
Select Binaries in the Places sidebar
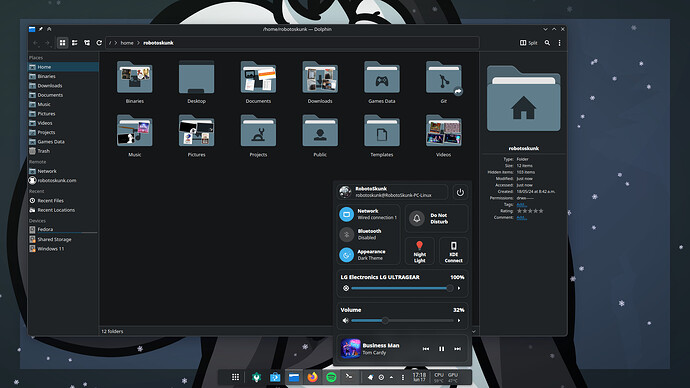[x=63, y=76]
